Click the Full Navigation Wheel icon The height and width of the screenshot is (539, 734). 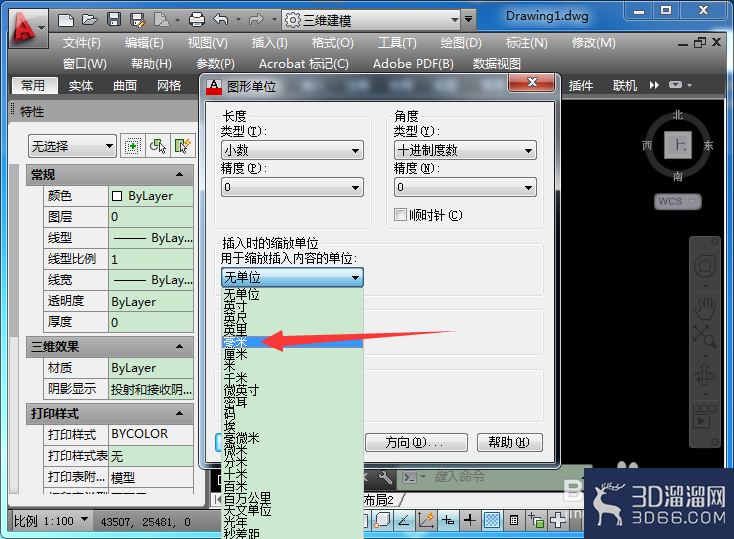[x=705, y=267]
